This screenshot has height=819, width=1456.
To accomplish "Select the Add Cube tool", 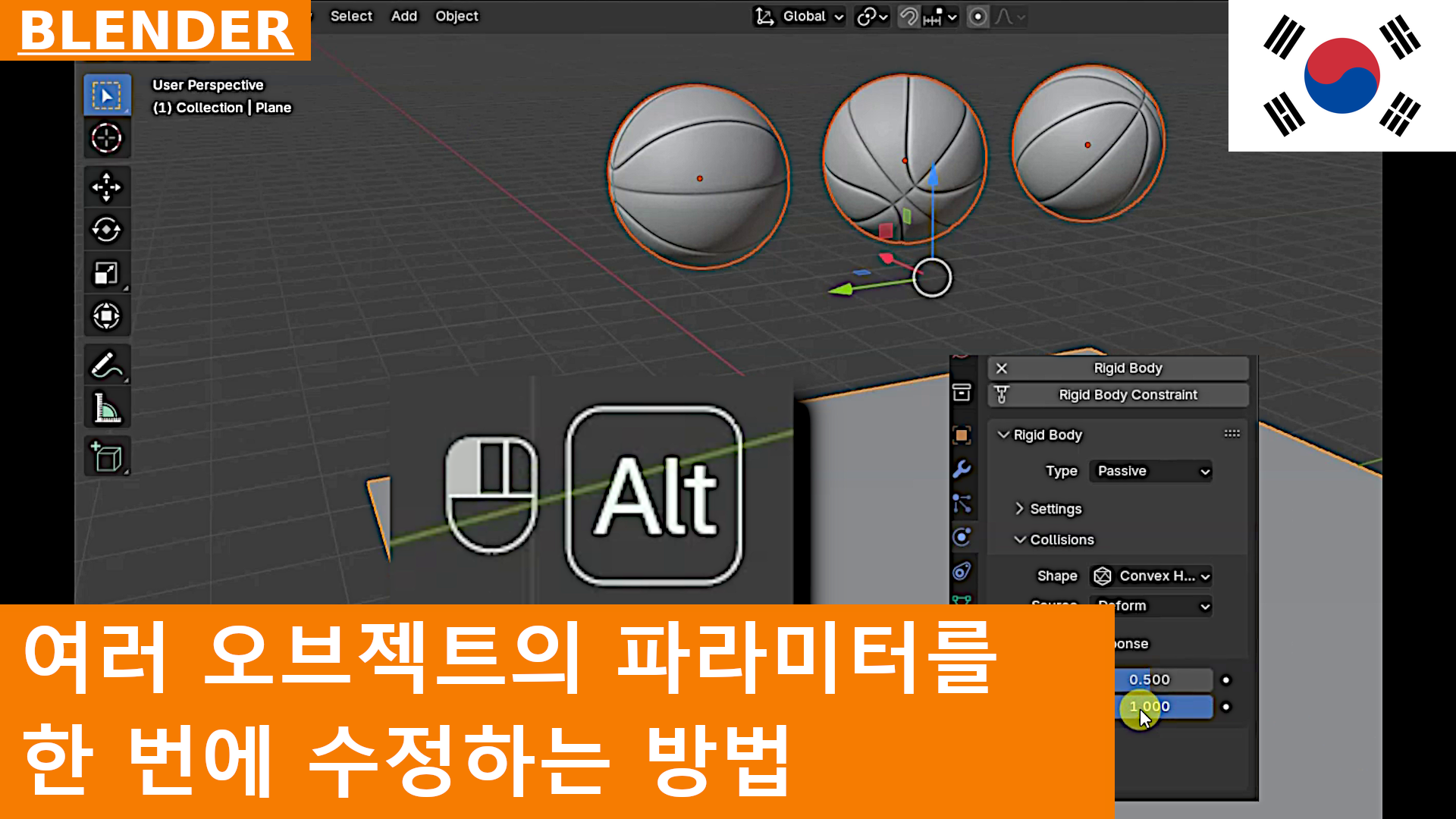I will (x=107, y=457).
